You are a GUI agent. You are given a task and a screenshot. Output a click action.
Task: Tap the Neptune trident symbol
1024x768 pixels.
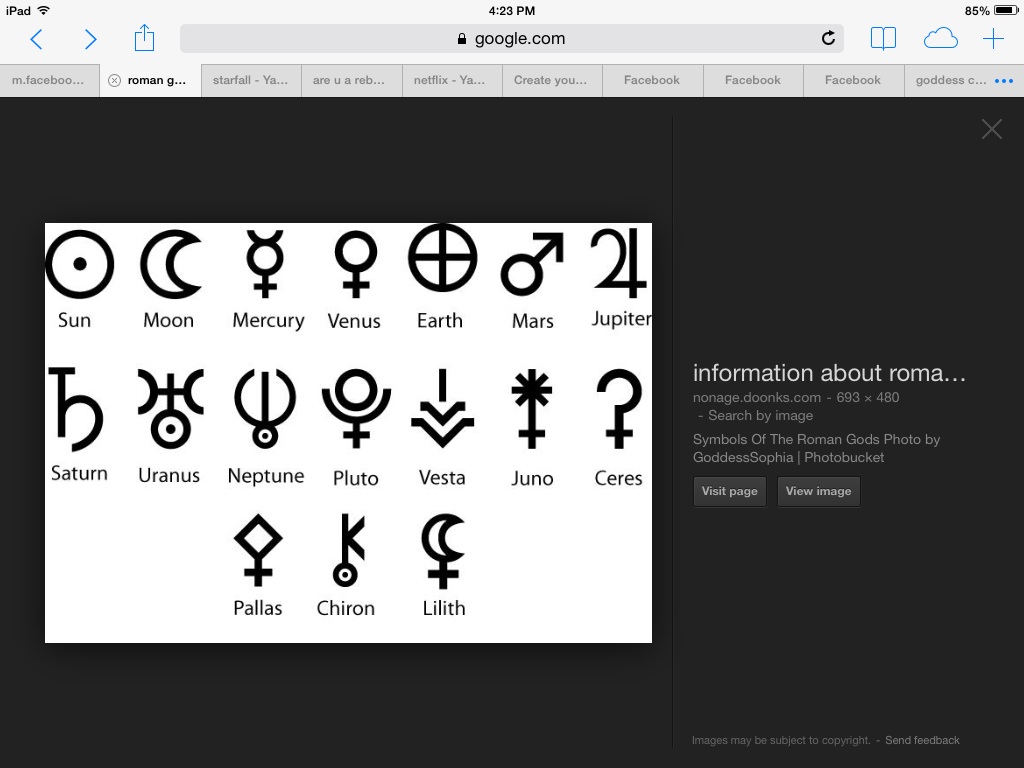click(x=264, y=408)
